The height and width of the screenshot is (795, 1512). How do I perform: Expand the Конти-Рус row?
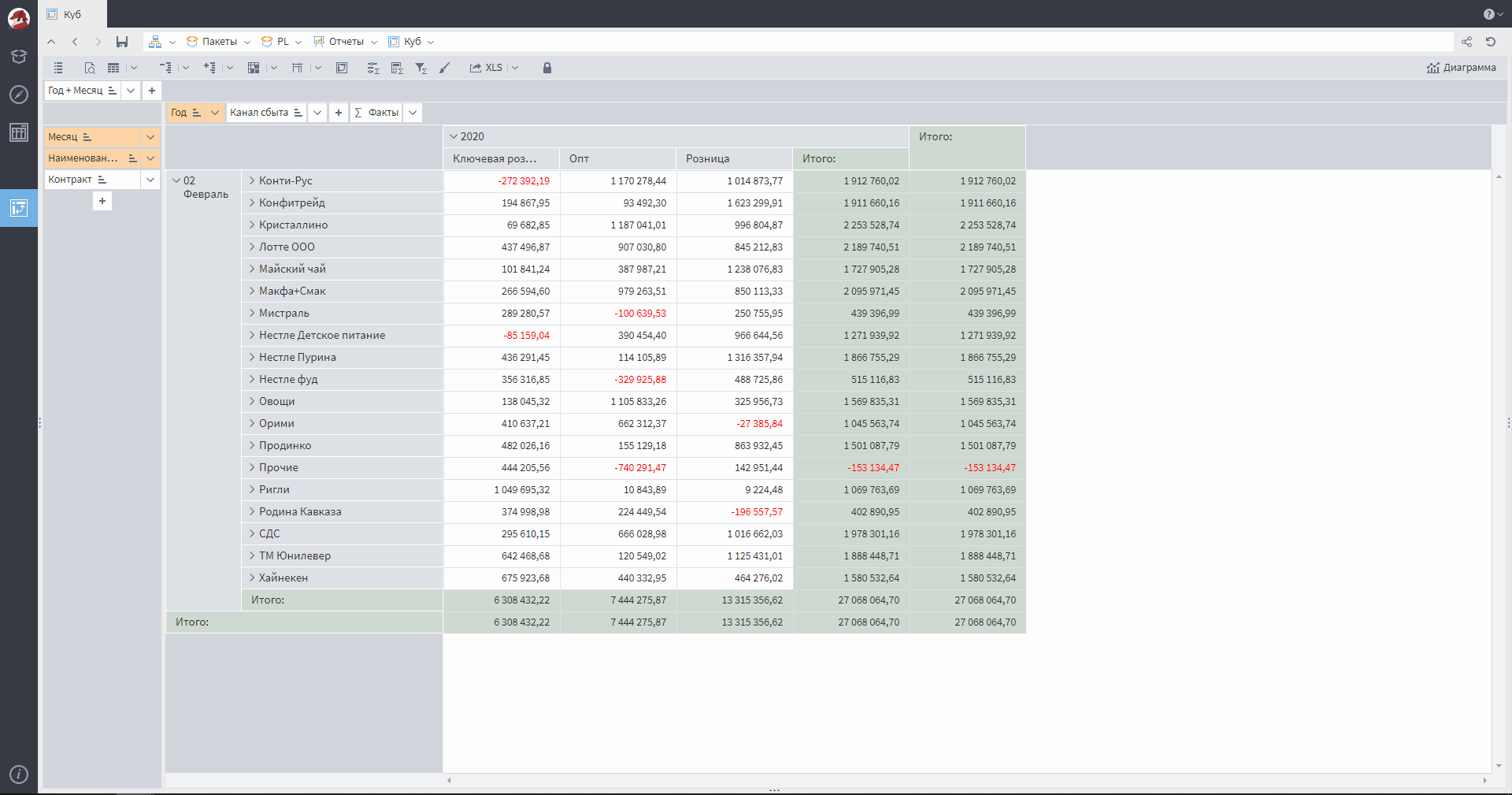tap(252, 180)
